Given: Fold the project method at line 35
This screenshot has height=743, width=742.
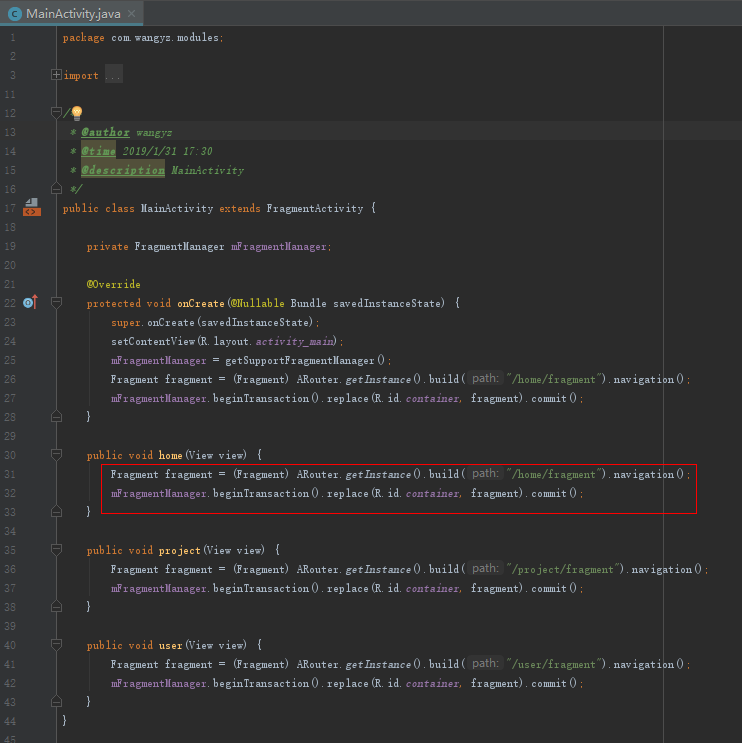Looking at the screenshot, I should tap(57, 550).
